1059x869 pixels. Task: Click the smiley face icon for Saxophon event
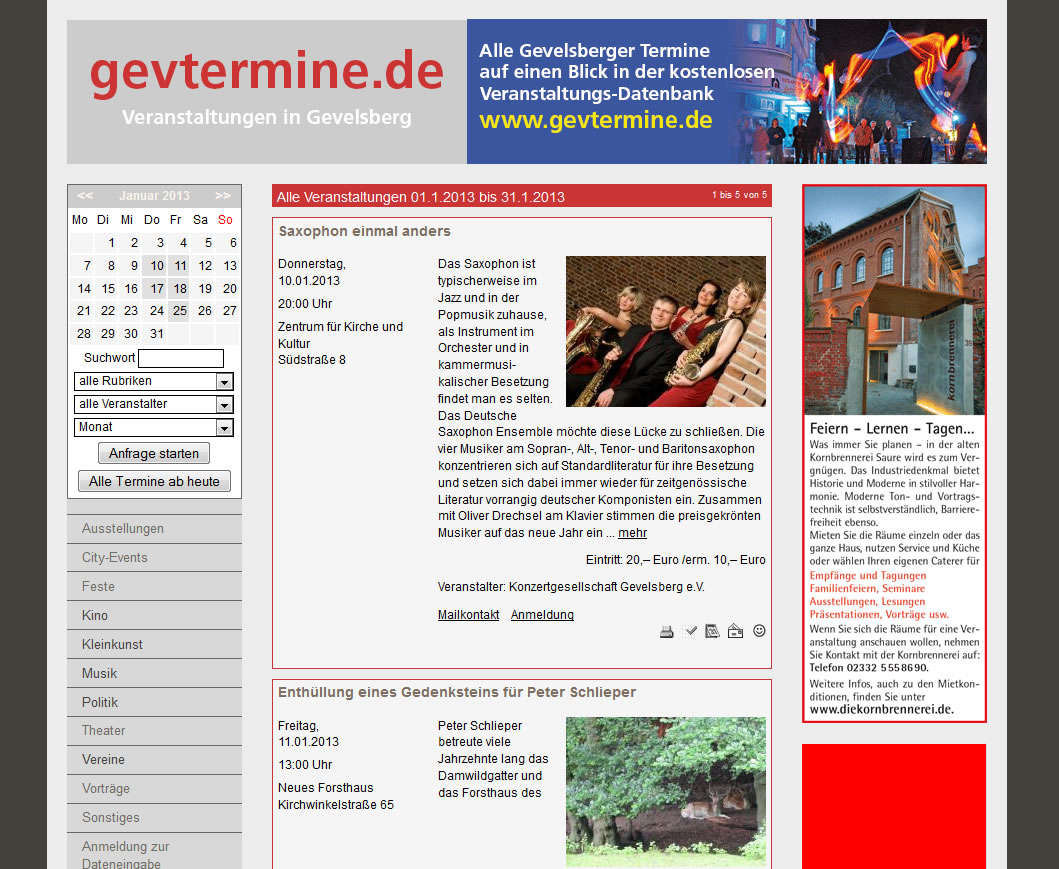coord(759,631)
